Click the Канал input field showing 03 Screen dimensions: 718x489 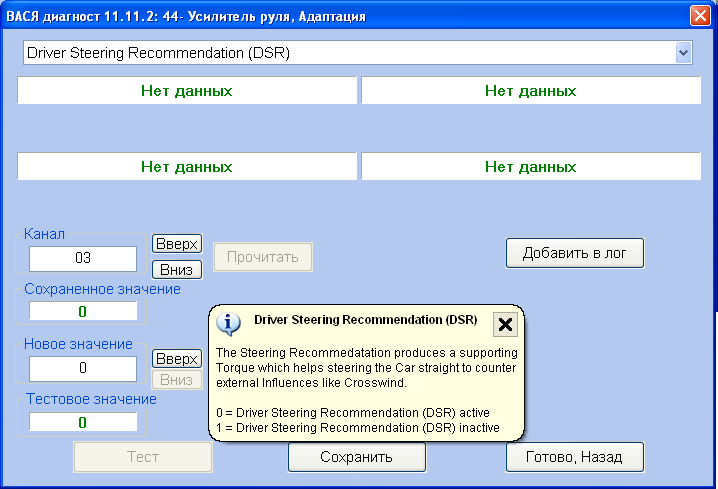click(83, 259)
